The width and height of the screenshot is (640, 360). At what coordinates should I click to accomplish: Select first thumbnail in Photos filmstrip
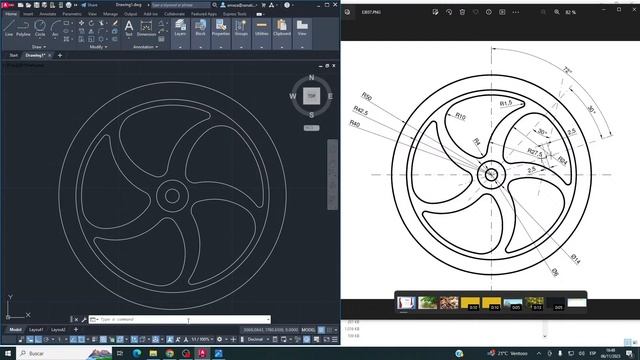point(406,303)
